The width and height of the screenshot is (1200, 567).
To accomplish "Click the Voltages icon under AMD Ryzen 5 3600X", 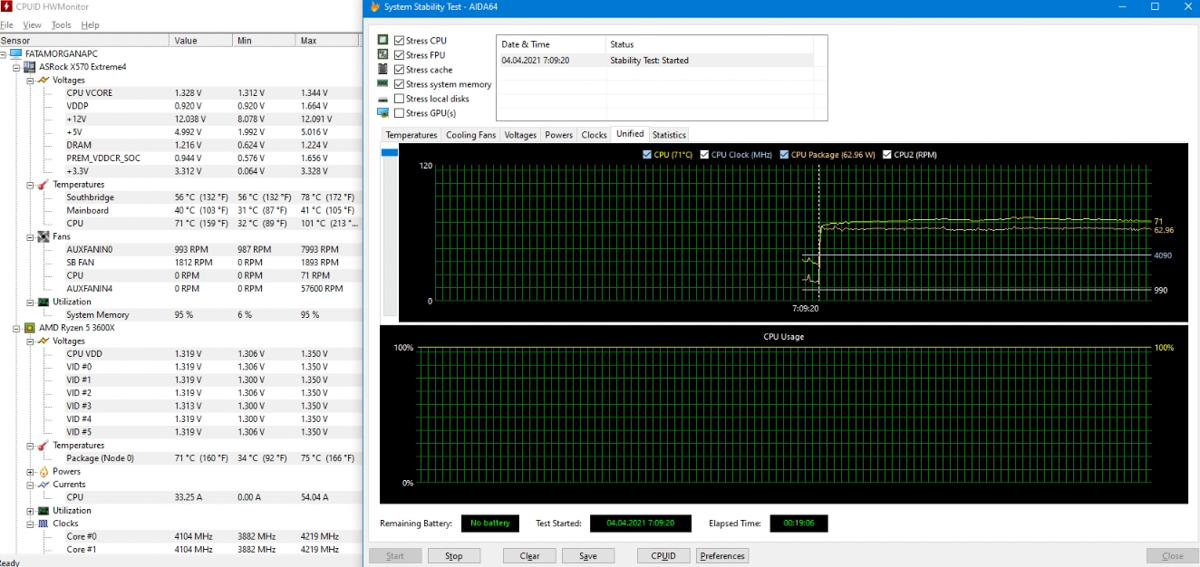I will click(x=43, y=340).
